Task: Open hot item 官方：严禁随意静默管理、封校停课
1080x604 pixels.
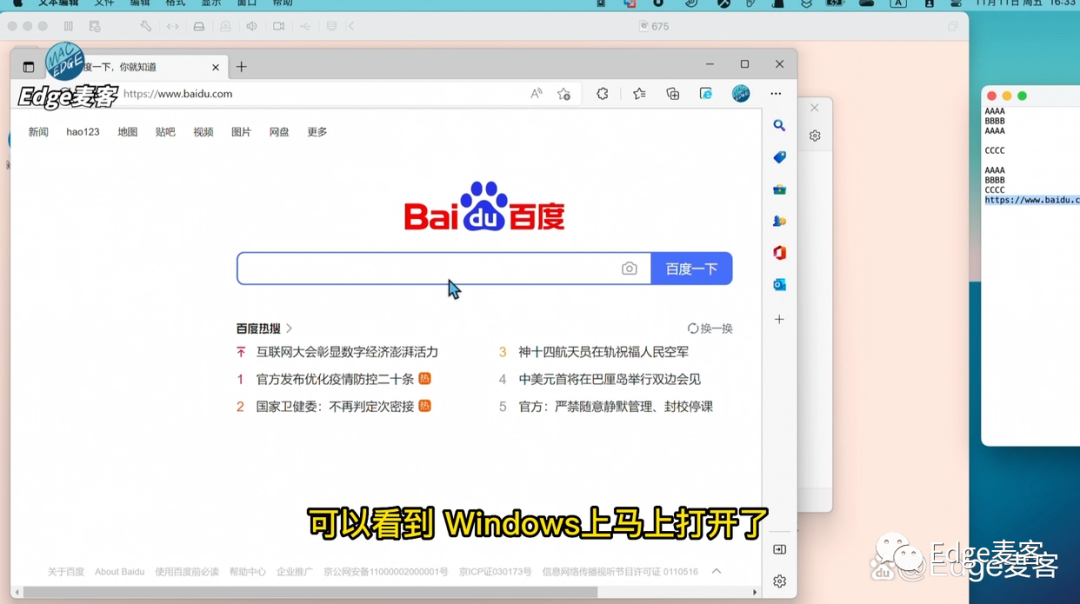Action: 616,406
